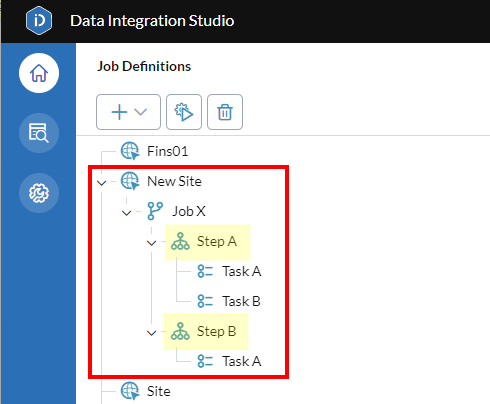
Task: Click the branch icon beside Job X
Action: [155, 211]
